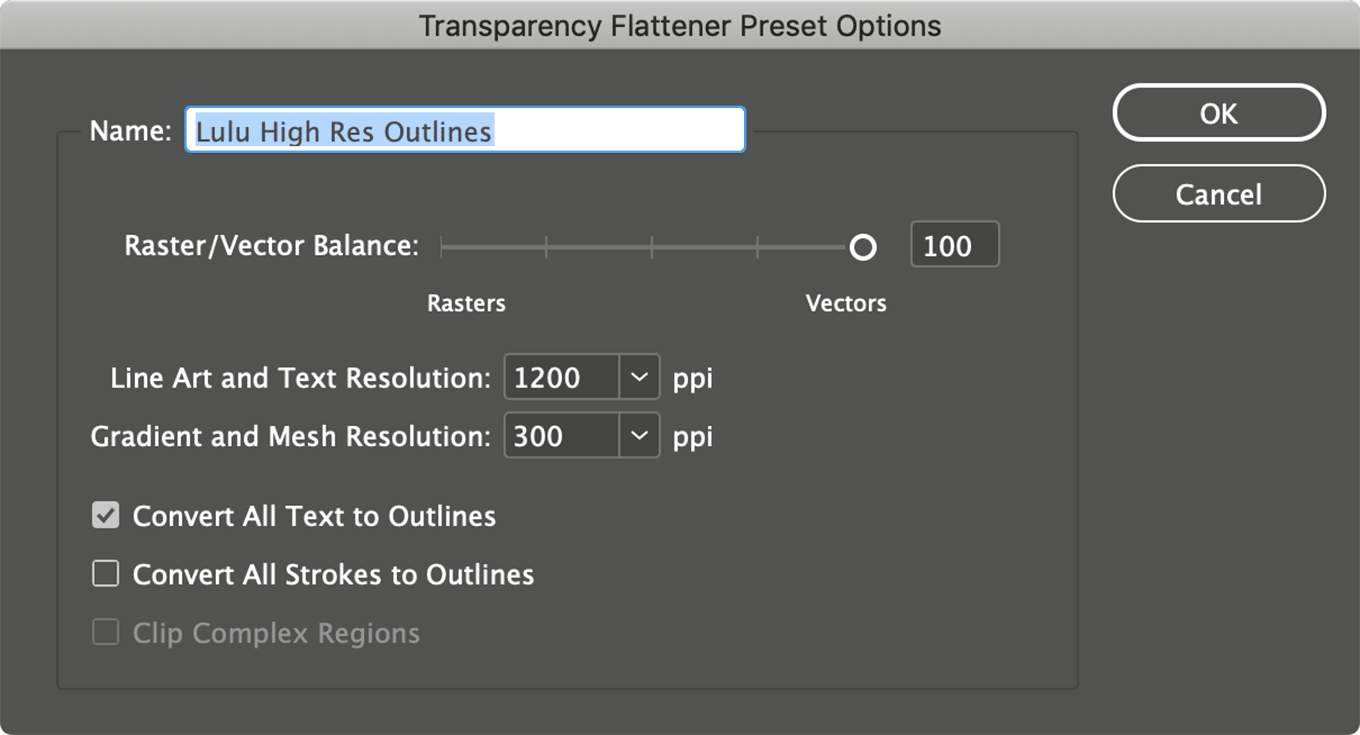Click the first quarter tick on the balance slider
This screenshot has width=1360, height=735.
click(546, 247)
